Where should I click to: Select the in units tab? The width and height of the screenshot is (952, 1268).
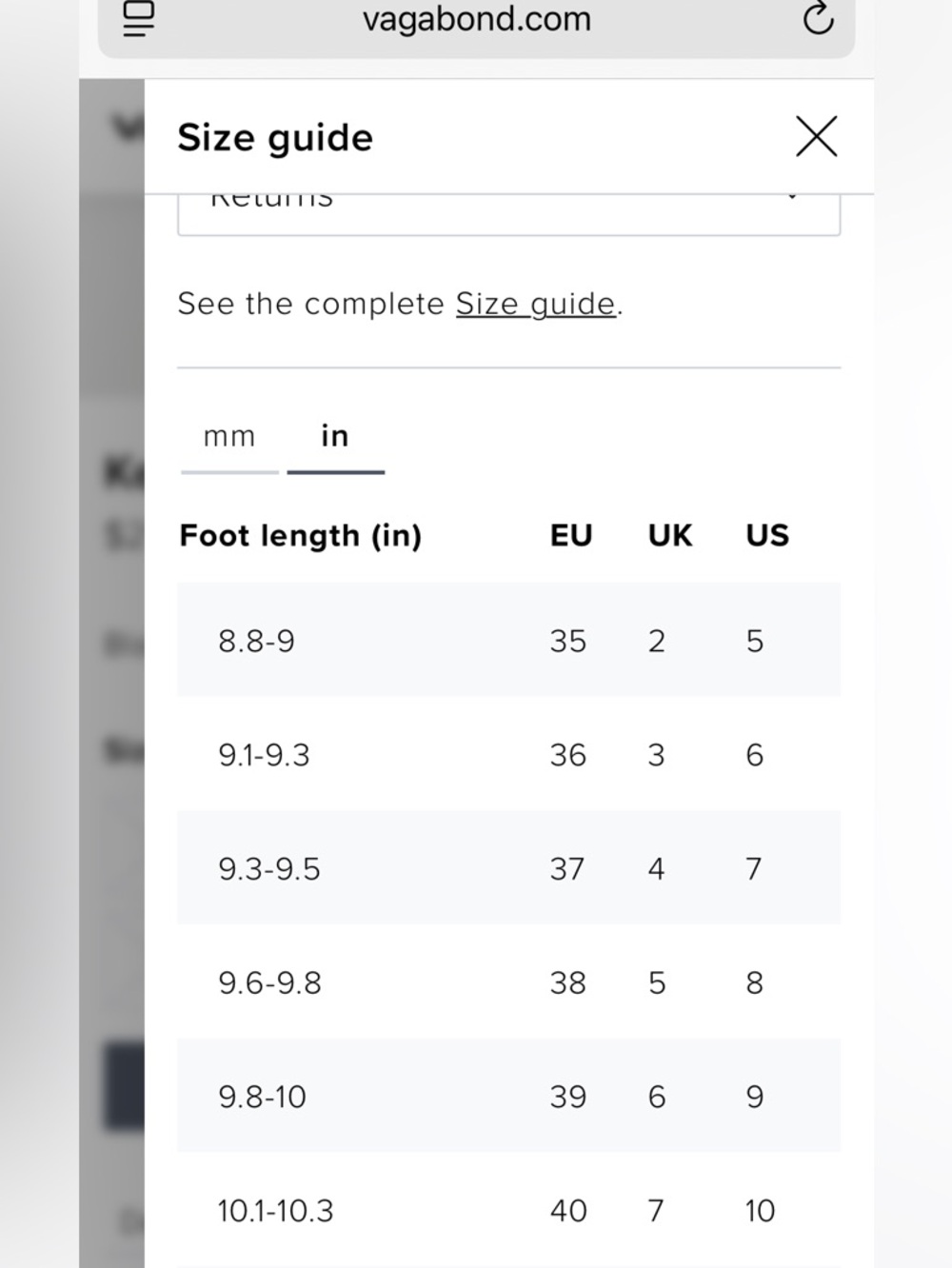335,437
